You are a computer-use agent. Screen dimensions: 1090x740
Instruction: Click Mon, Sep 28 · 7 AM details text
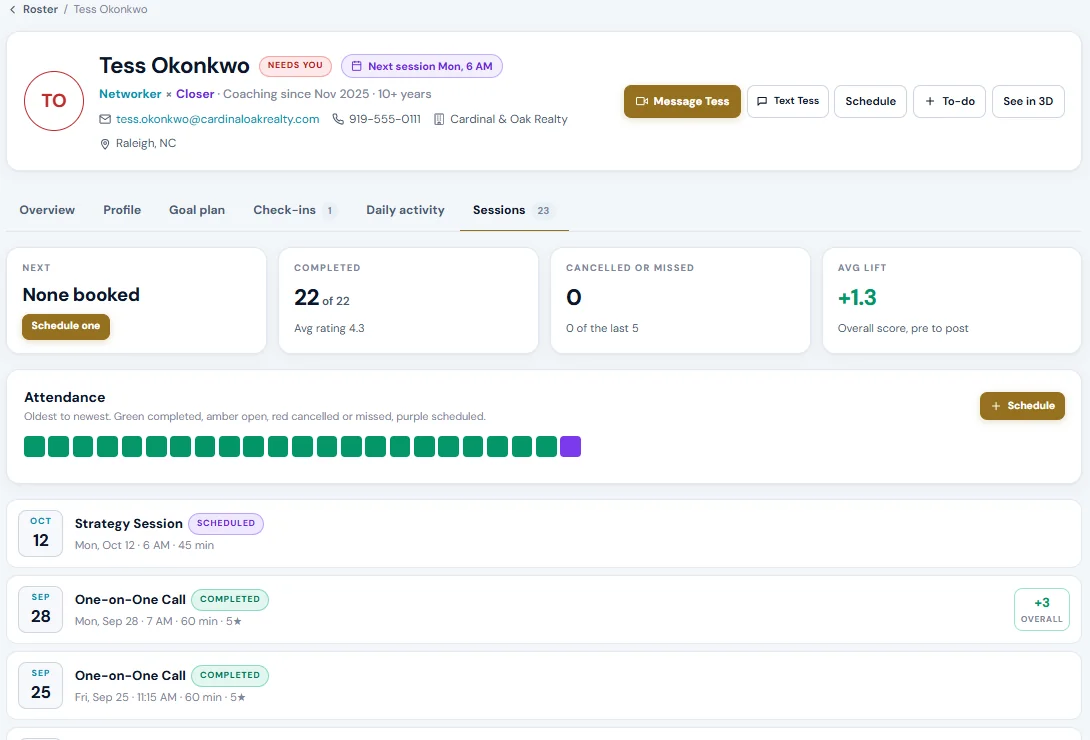158,622
